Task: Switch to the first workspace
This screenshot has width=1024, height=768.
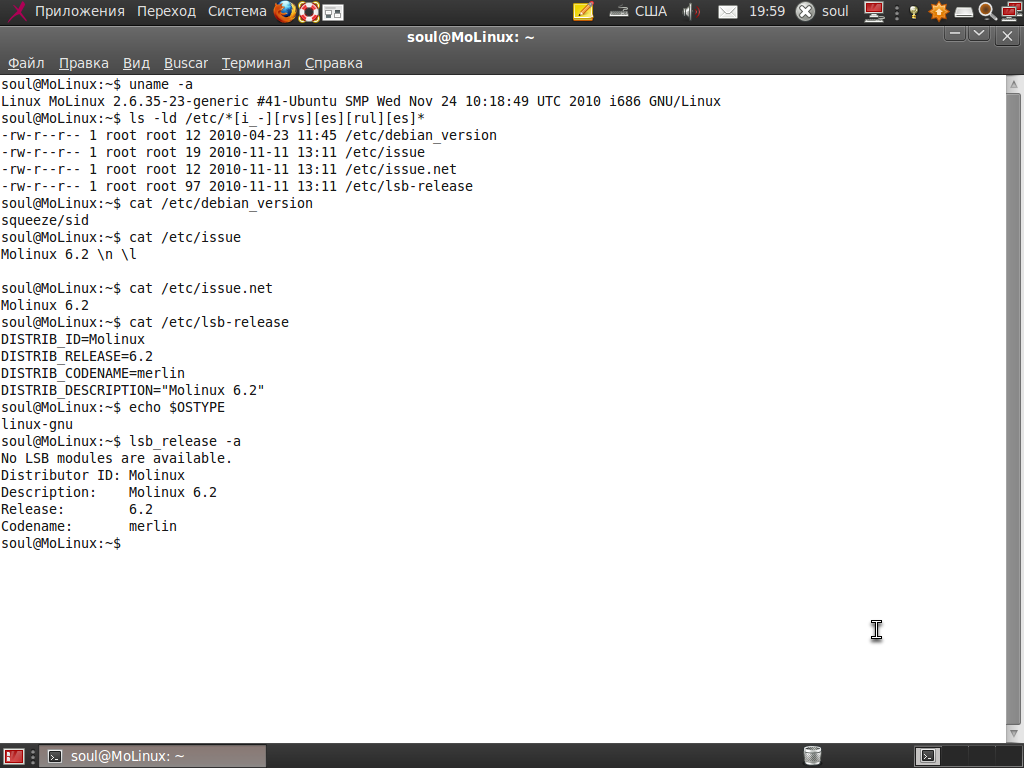Action: tap(927, 756)
